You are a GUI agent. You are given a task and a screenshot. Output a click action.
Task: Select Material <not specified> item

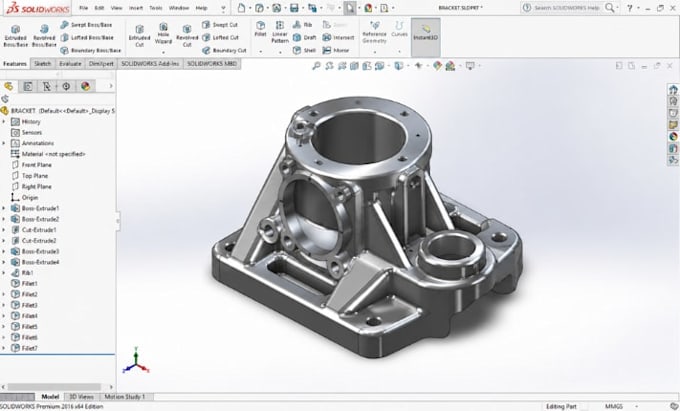point(48,154)
